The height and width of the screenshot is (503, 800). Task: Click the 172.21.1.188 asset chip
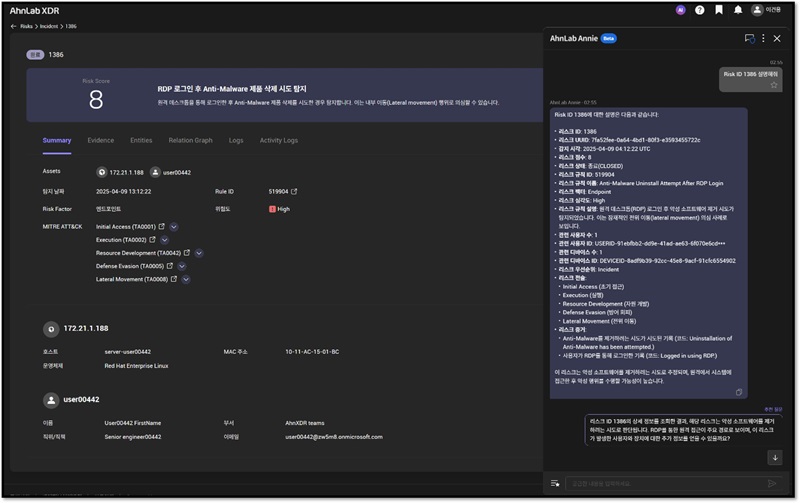tap(120, 172)
